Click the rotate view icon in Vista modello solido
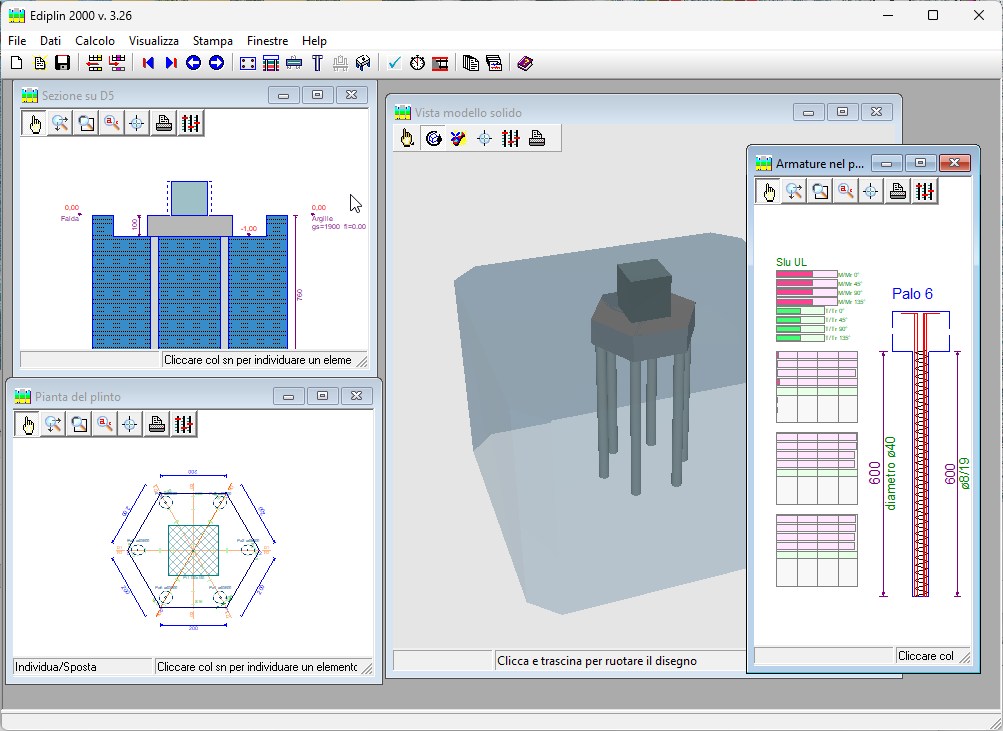The image size is (1003, 731). click(x=433, y=139)
